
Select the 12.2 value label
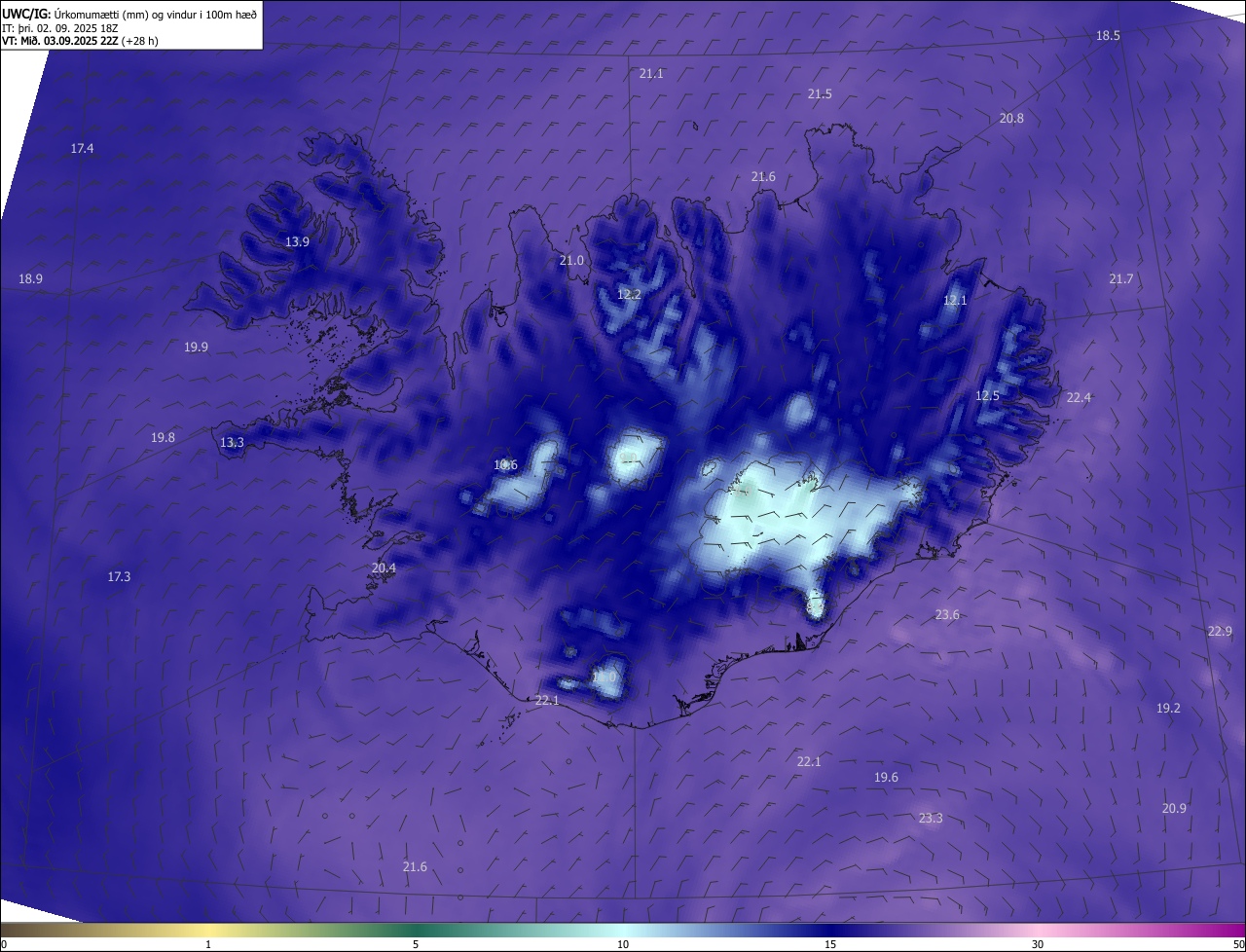629,294
